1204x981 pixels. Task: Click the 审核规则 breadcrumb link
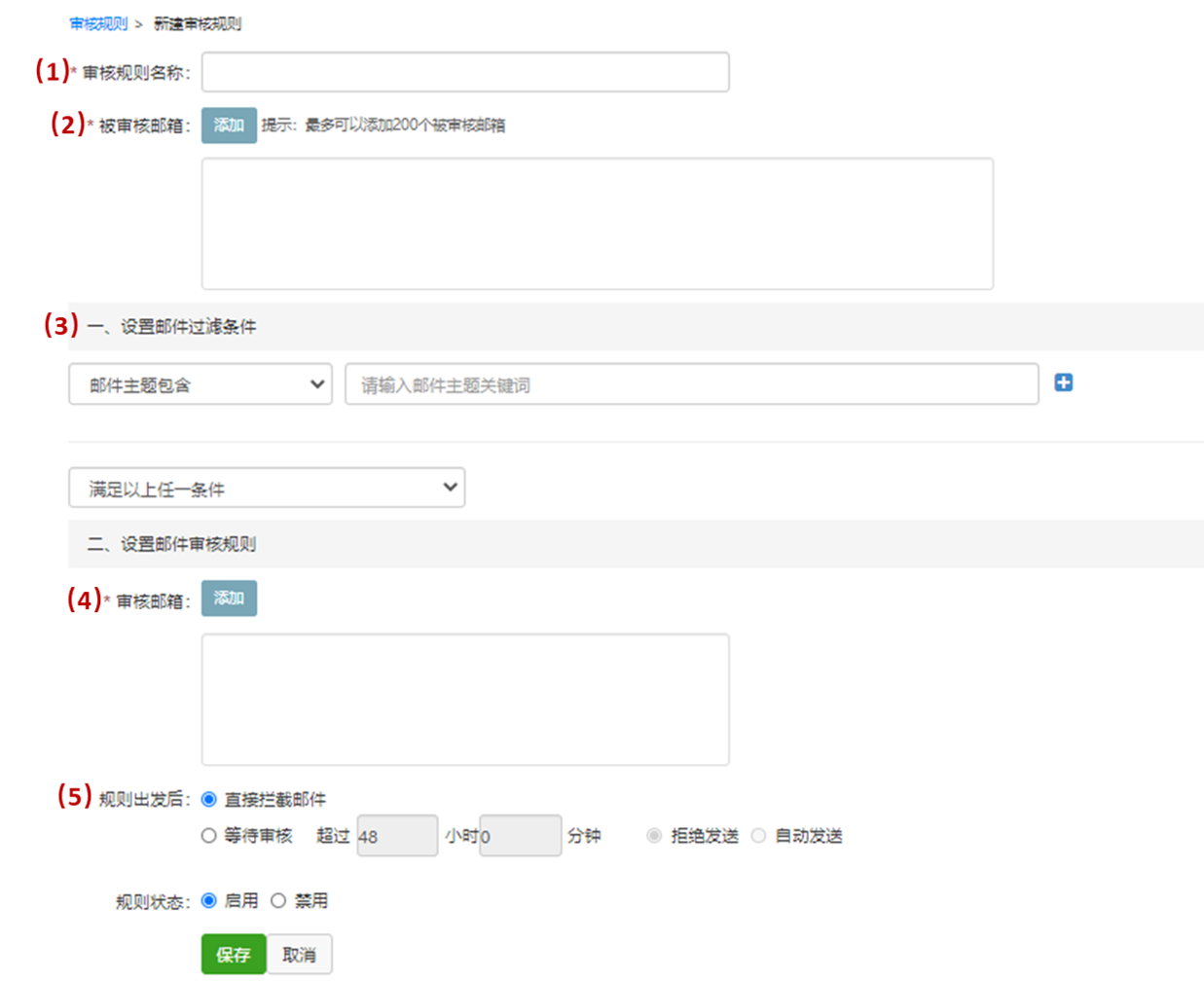point(98,23)
